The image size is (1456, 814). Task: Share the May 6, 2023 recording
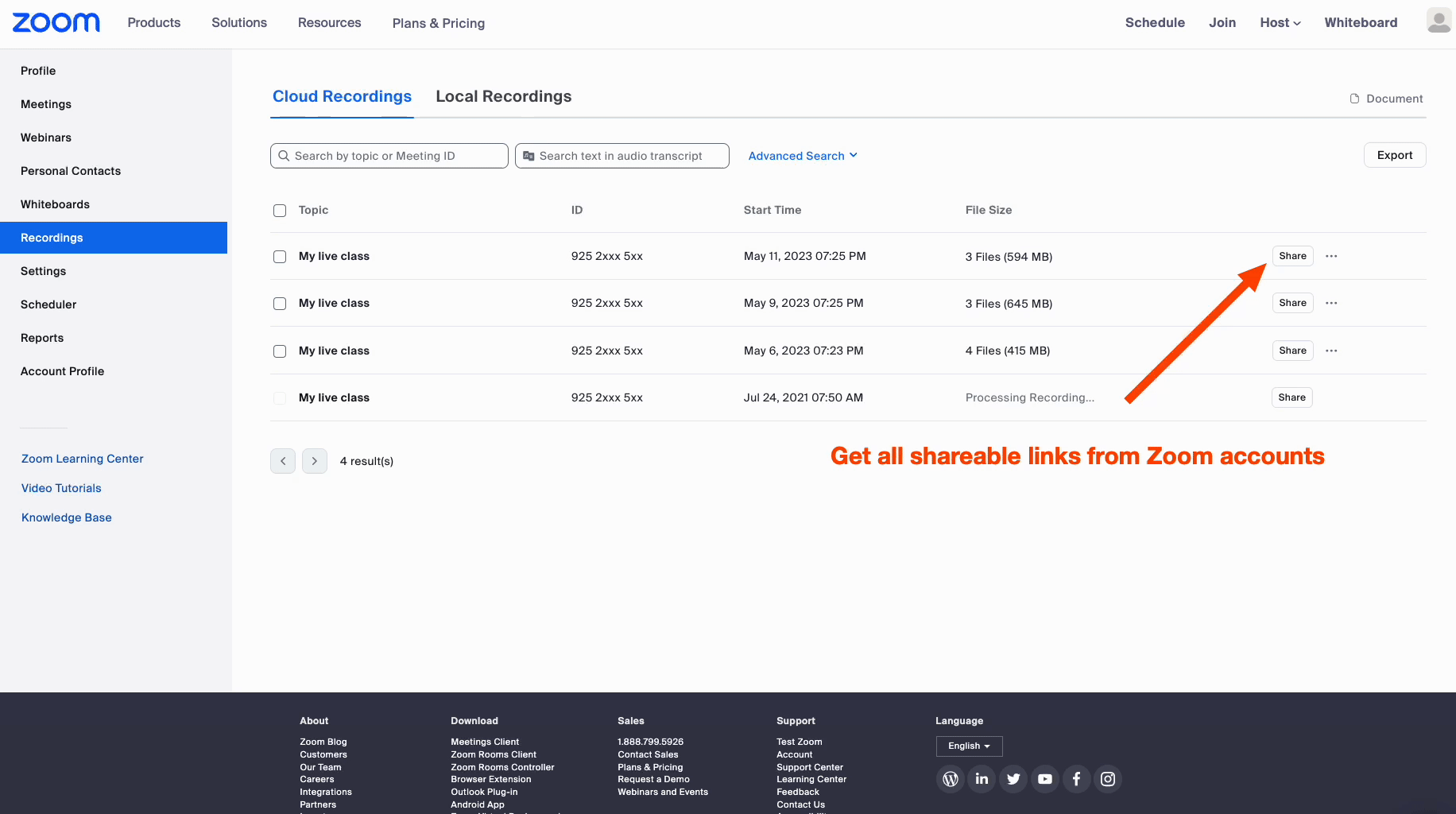click(x=1293, y=351)
